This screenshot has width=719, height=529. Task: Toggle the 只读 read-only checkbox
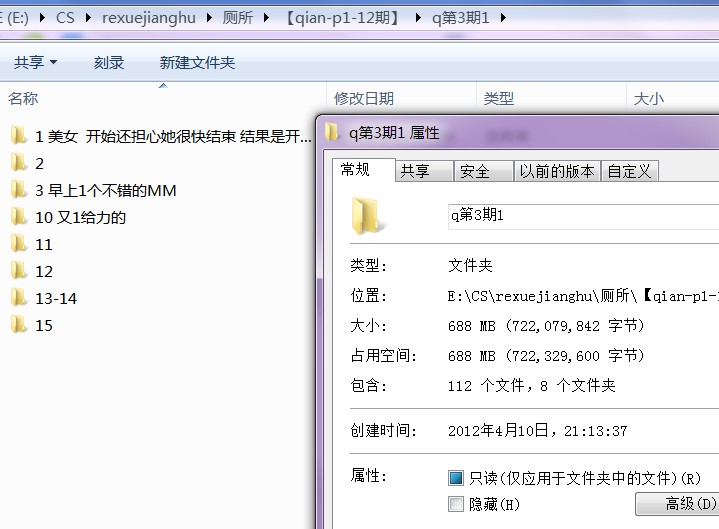pos(456,478)
